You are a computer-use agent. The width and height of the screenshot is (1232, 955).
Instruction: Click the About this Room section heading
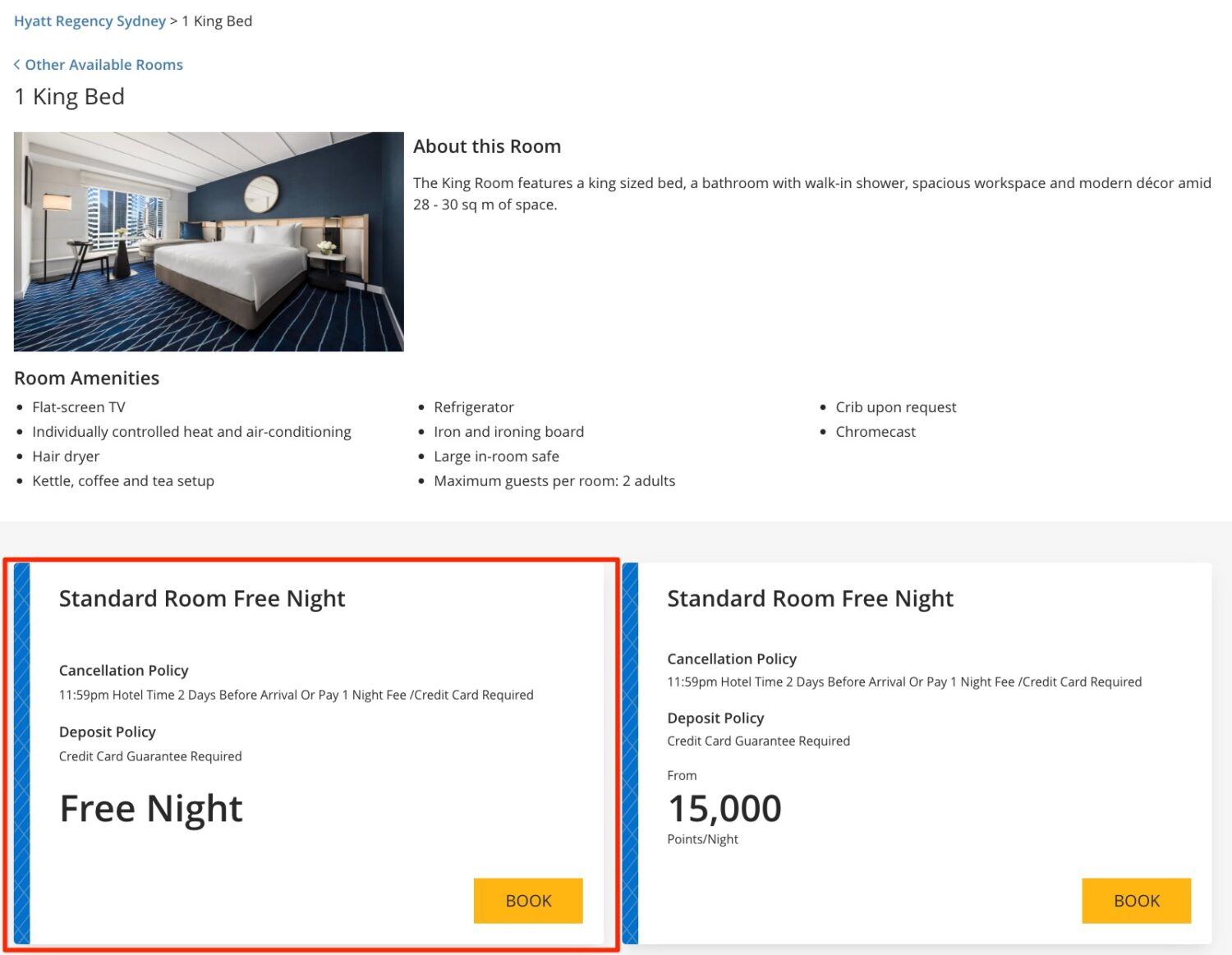(487, 146)
